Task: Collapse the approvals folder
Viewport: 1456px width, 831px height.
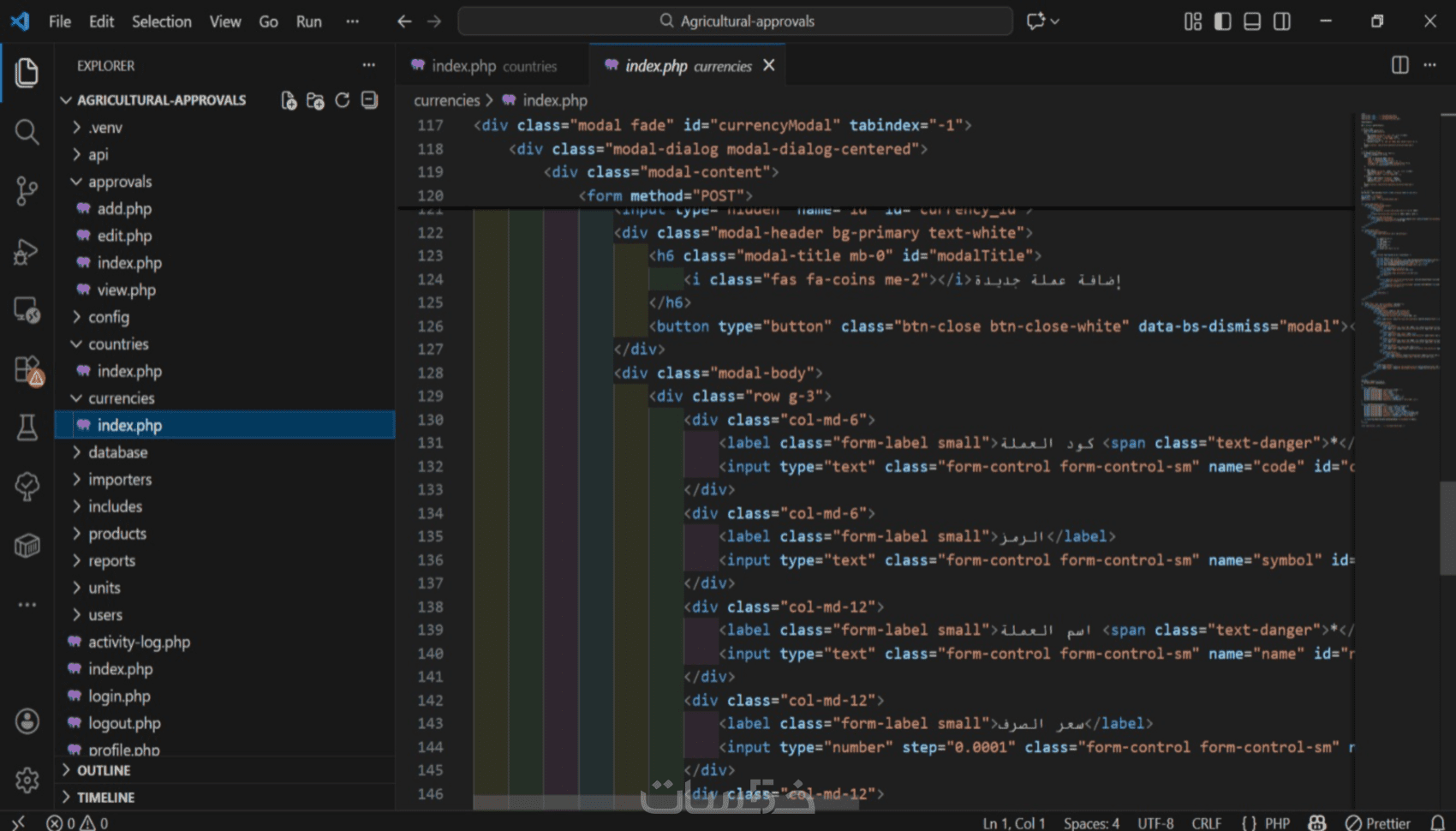Action: [119, 182]
